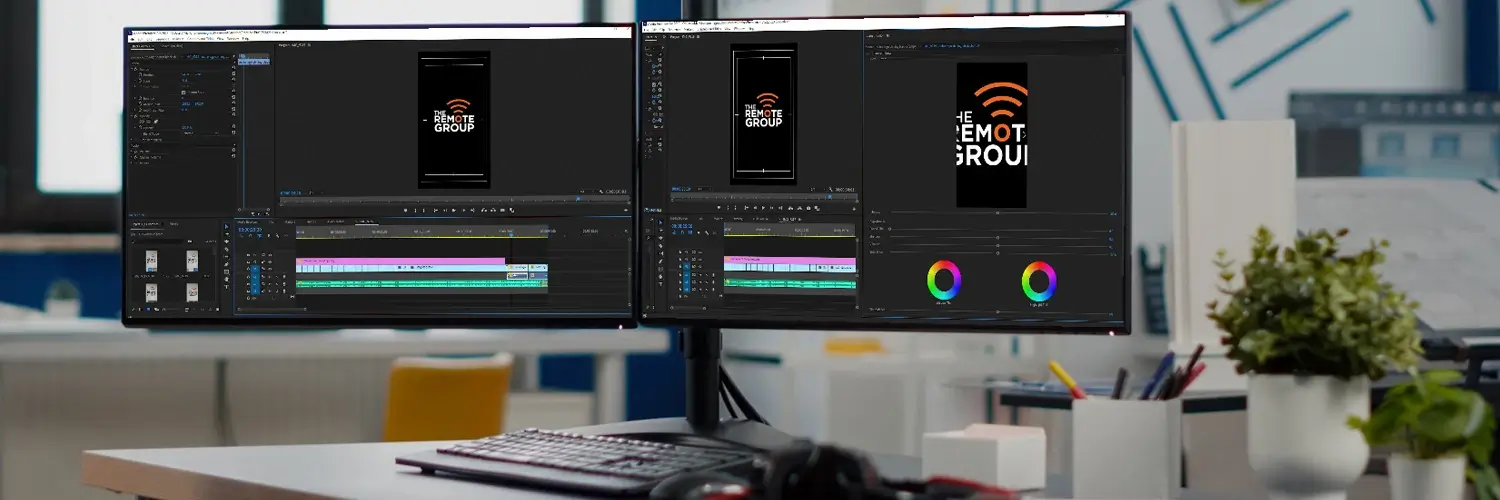The width and height of the screenshot is (1500, 500).
Task: Expand the Opacity effect in Effect Controls
Action: pyautogui.click(x=132, y=116)
